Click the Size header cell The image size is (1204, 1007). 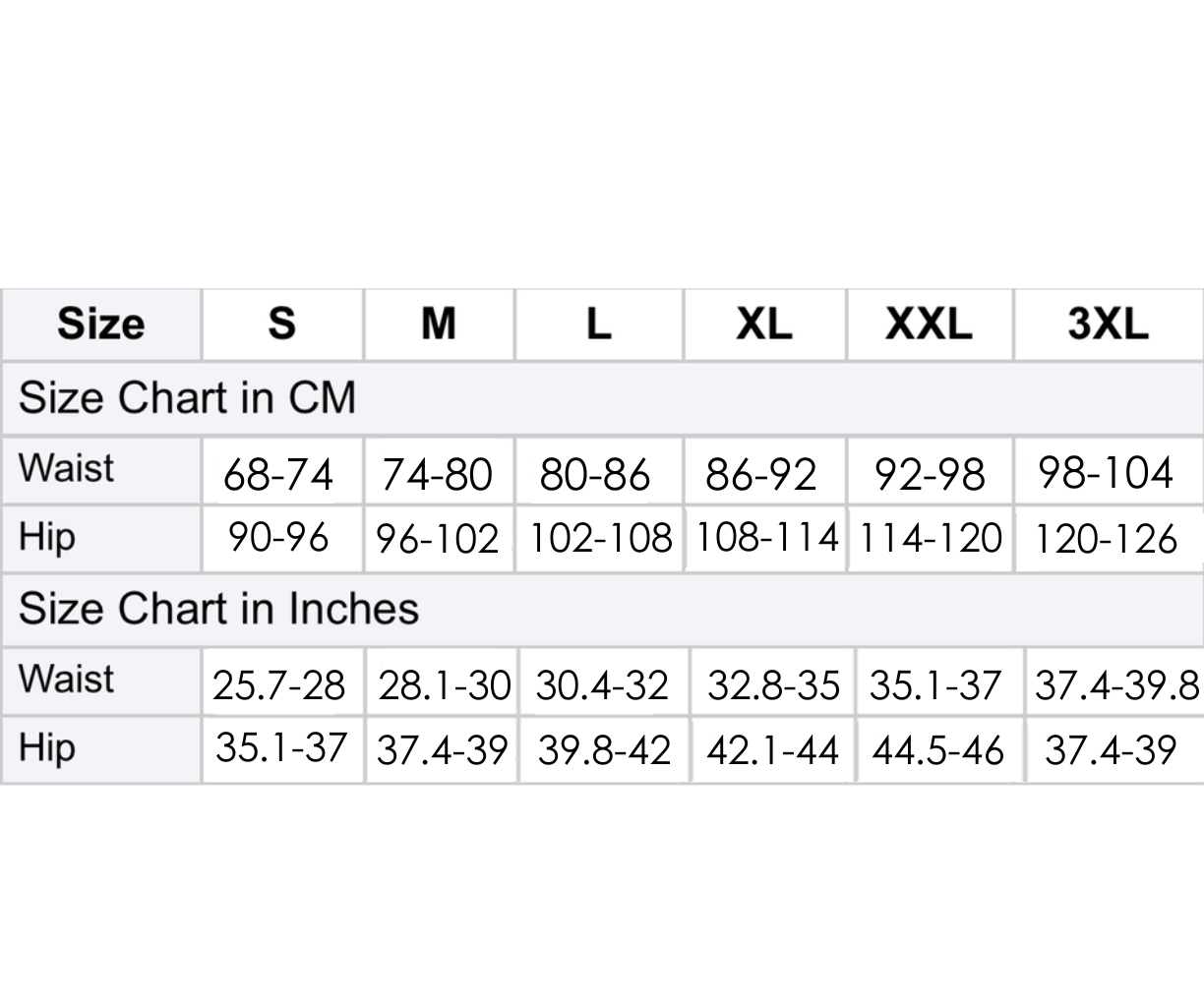tap(101, 324)
